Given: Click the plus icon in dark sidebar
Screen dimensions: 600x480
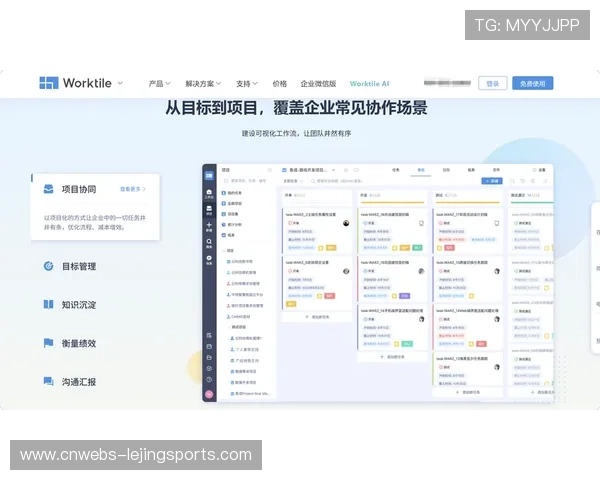Looking at the screenshot, I should point(209,227).
